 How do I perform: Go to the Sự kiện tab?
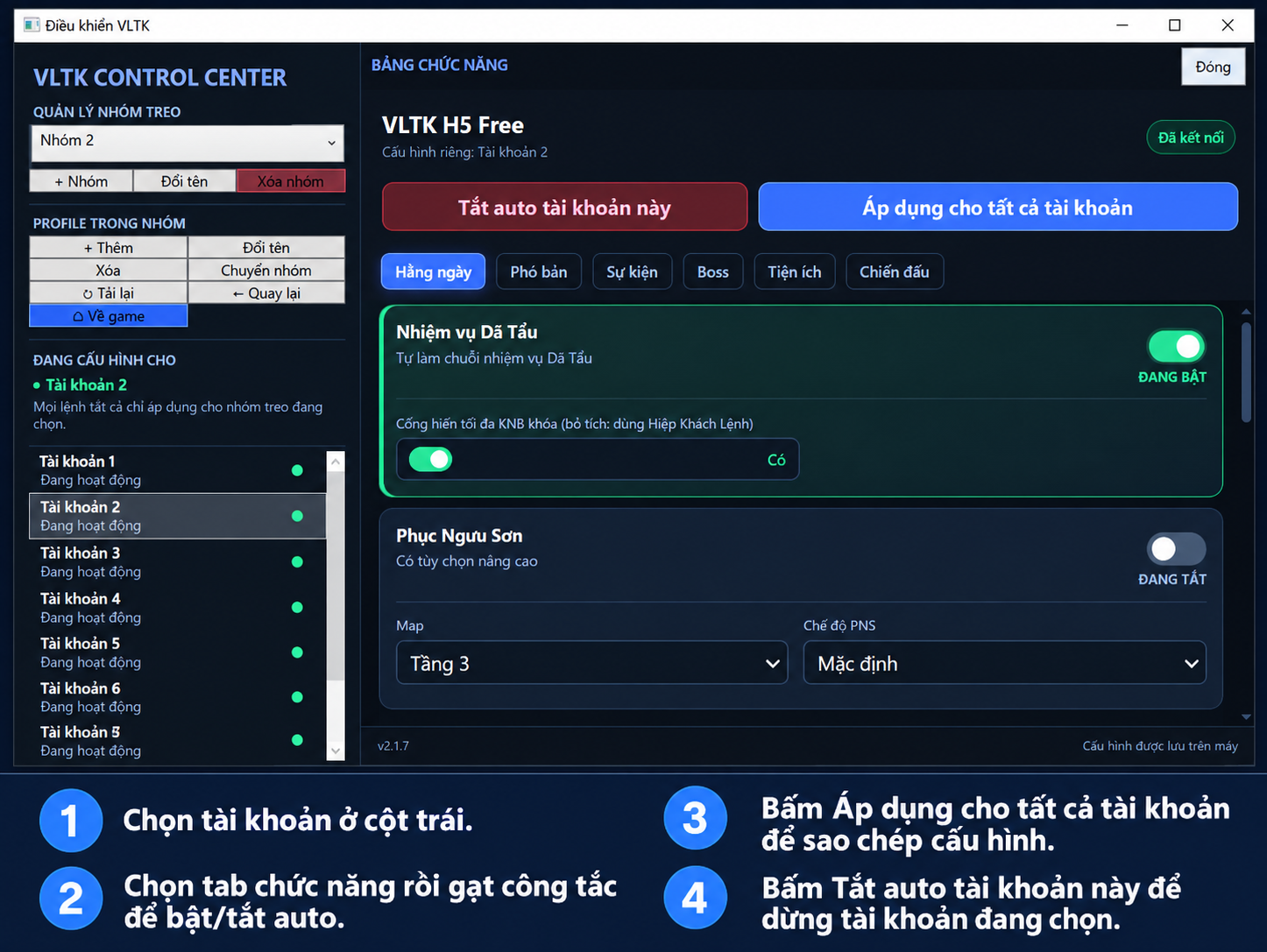pyautogui.click(x=632, y=271)
